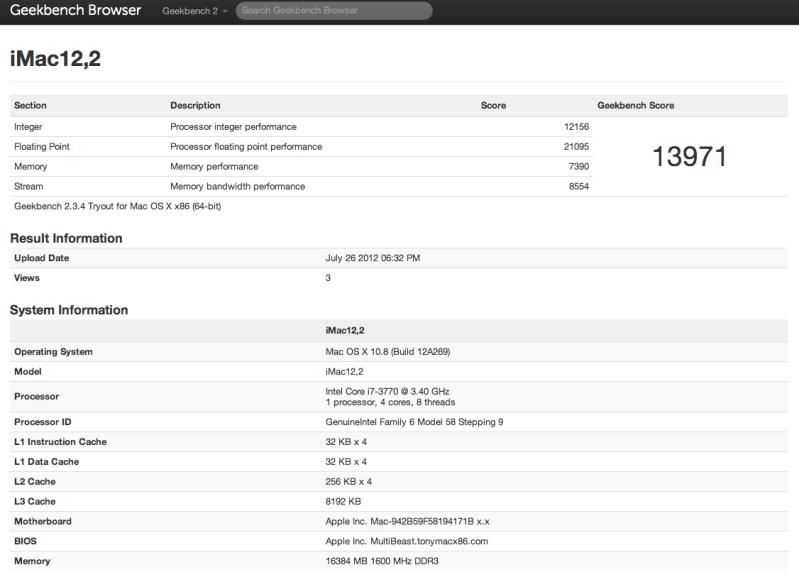Screen dimensions: 799x582
Task: Select the L1 Data Cache value 32 KB x 4
Action: point(346,462)
